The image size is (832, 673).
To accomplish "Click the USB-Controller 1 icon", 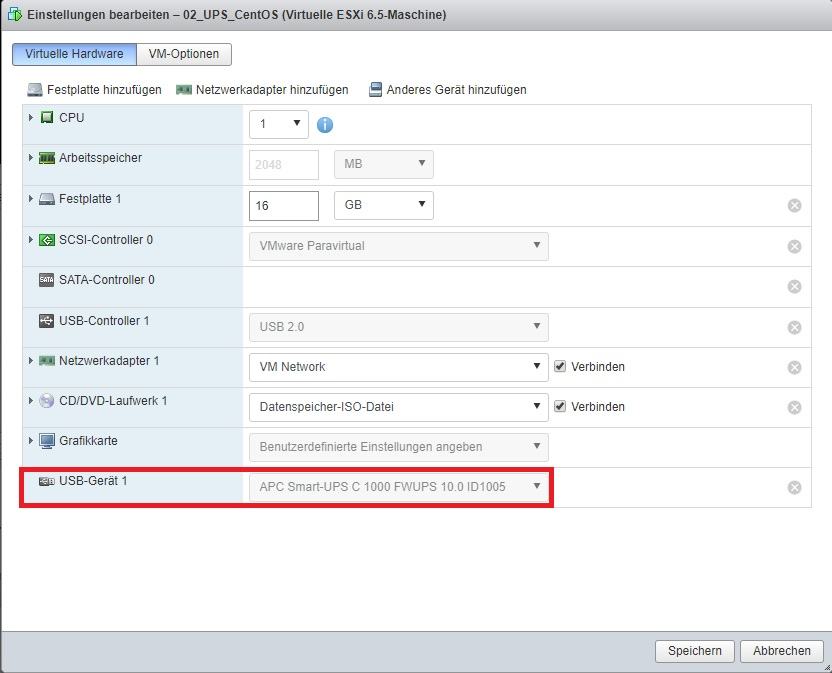I will [47, 321].
